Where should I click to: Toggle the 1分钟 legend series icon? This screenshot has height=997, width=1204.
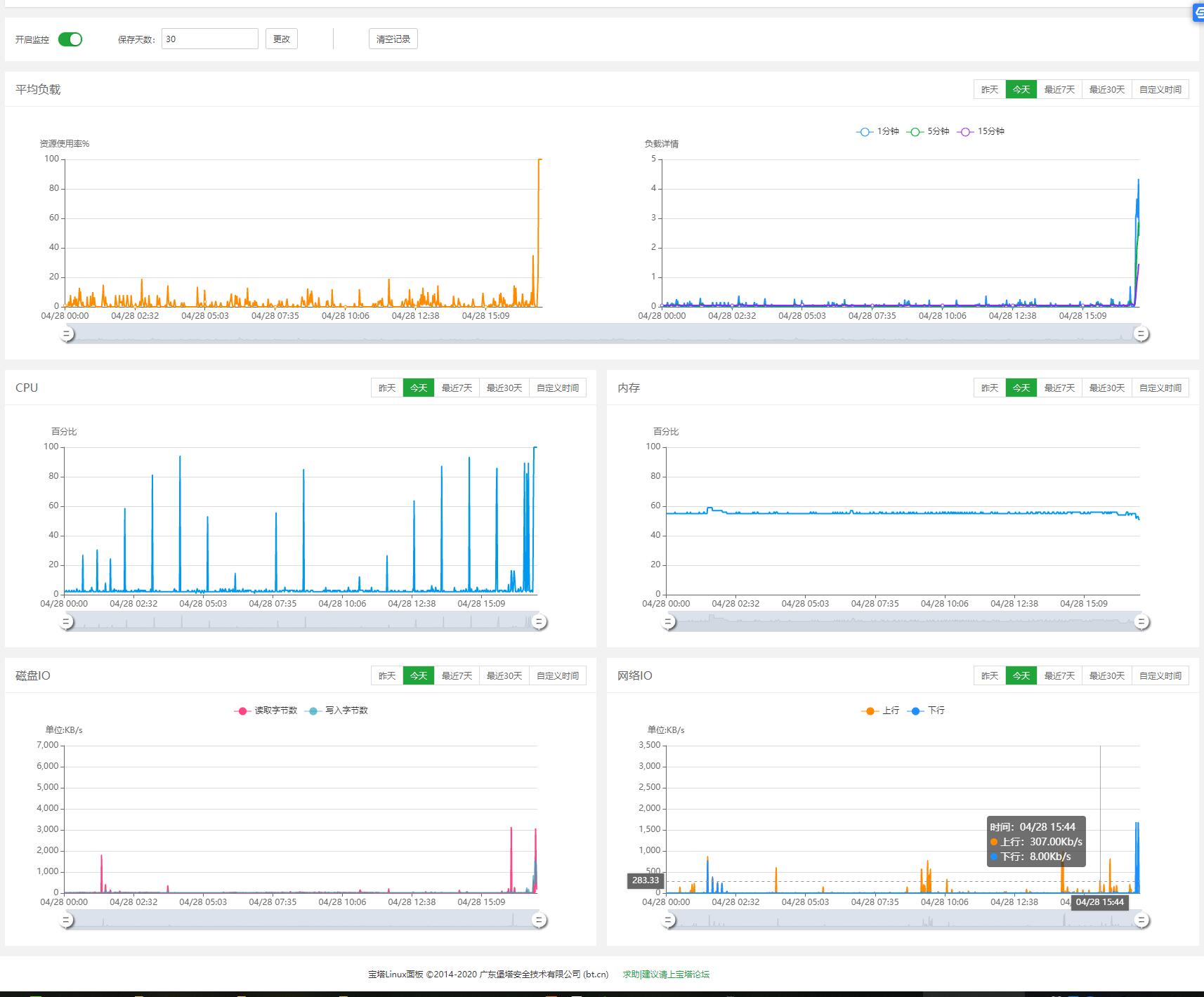[865, 132]
